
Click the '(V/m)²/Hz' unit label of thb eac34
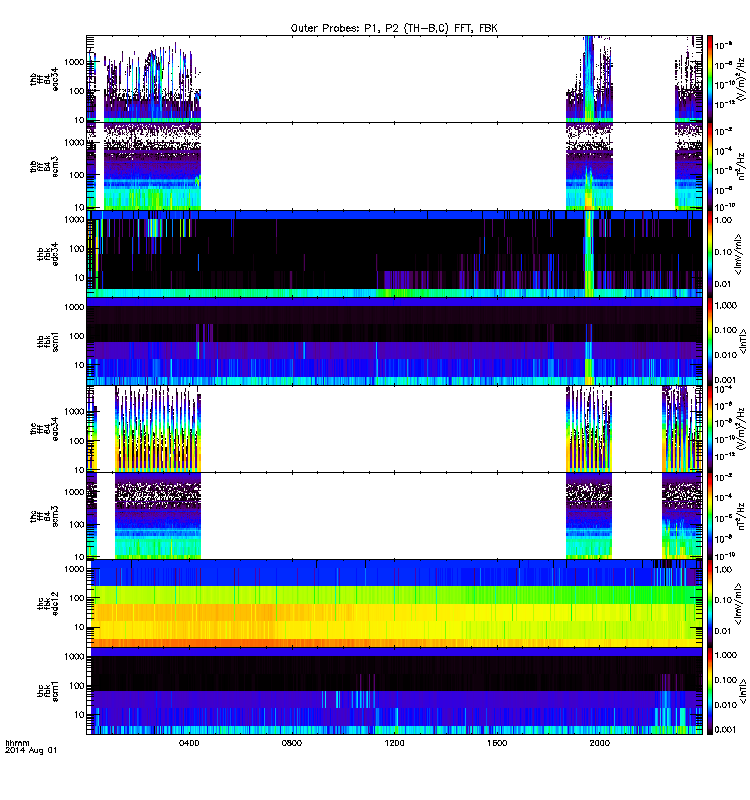(x=742, y=79)
